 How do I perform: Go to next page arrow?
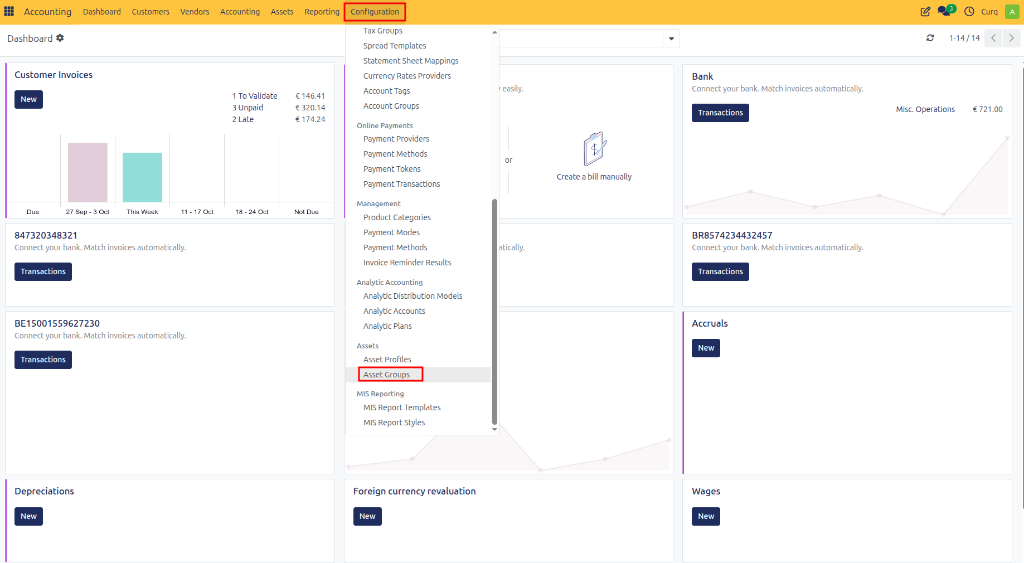[1012, 38]
